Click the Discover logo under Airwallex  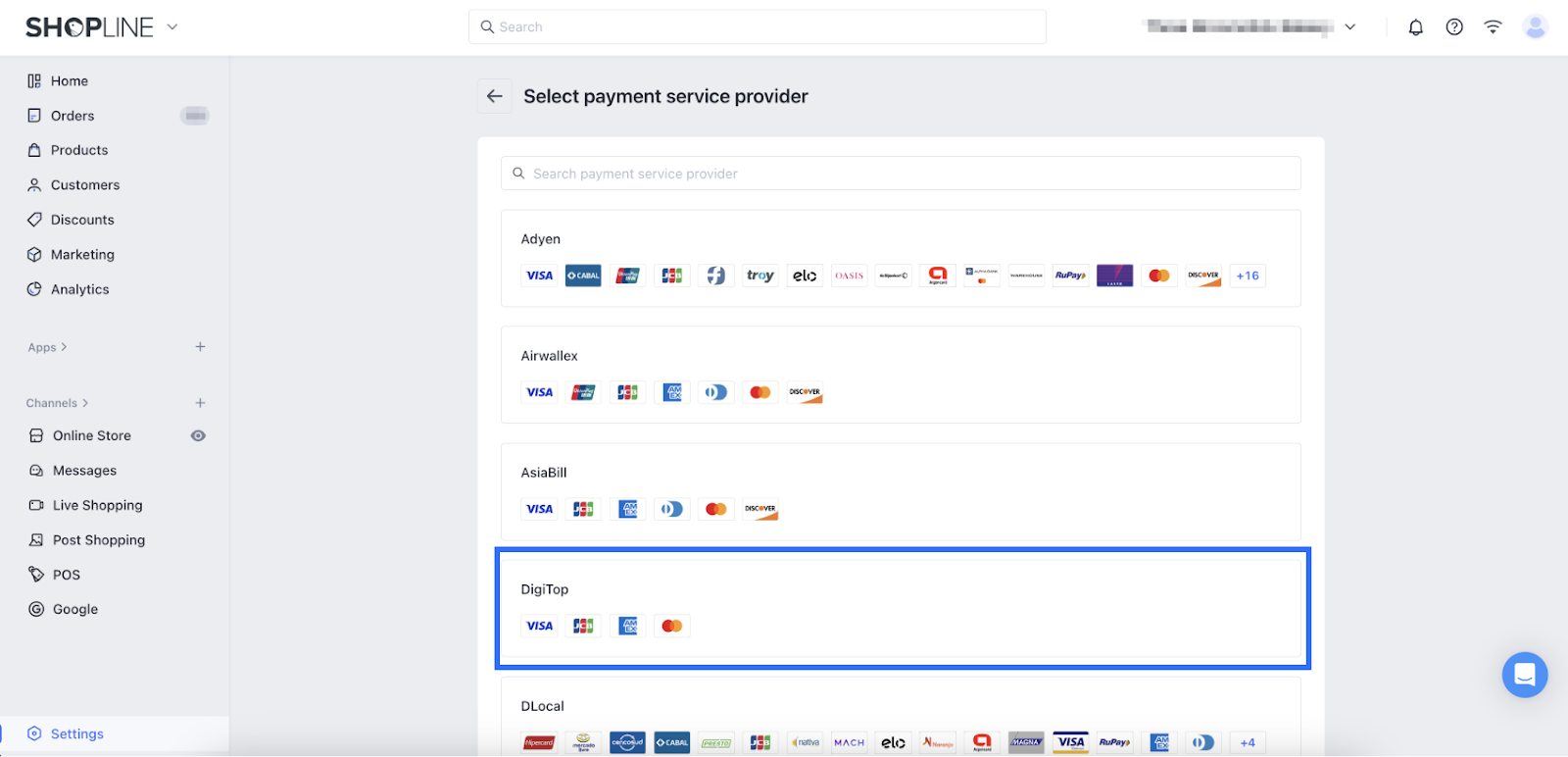coord(805,392)
